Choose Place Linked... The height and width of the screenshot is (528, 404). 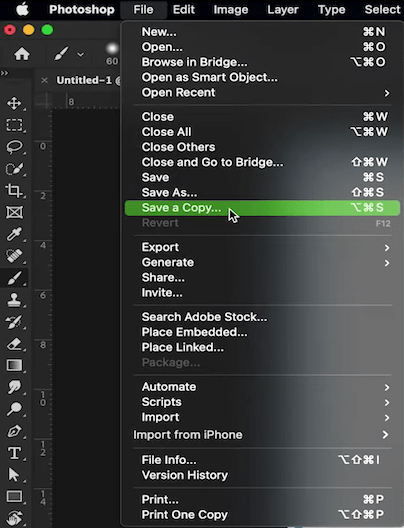(263, 347)
